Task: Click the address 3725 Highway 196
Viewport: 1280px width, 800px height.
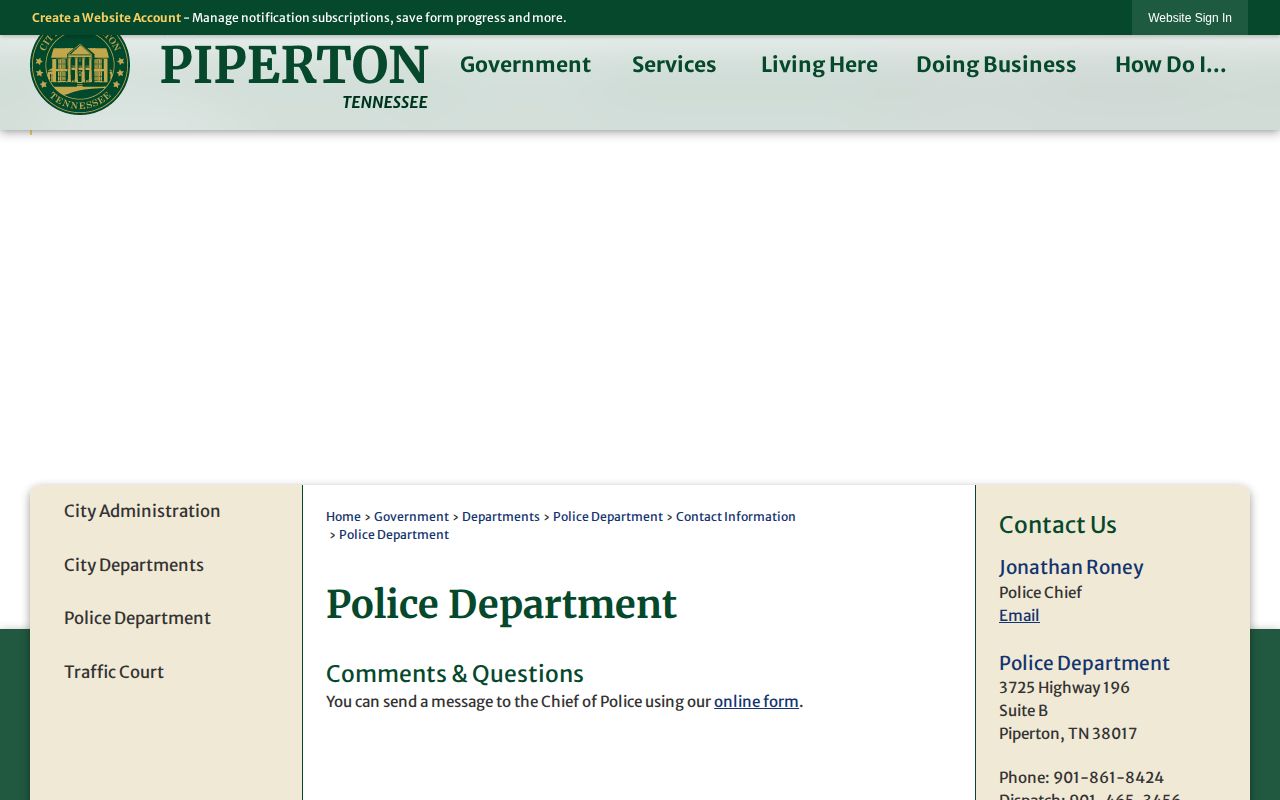Action: (1064, 688)
